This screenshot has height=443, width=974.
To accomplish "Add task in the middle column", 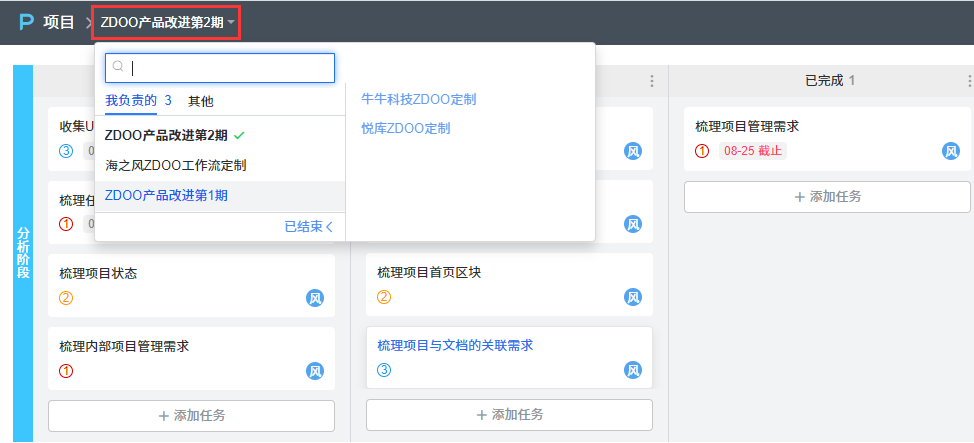I will (x=509, y=414).
